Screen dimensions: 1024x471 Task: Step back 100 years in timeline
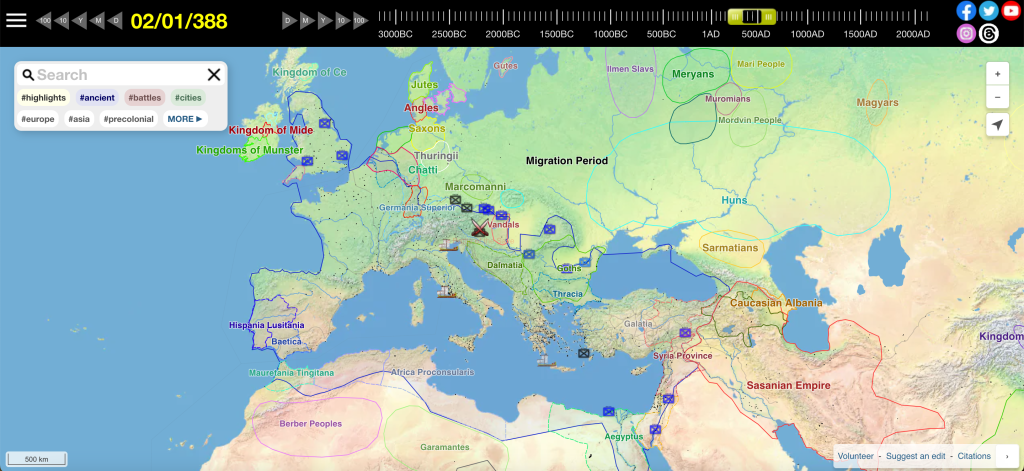pyautogui.click(x=45, y=21)
